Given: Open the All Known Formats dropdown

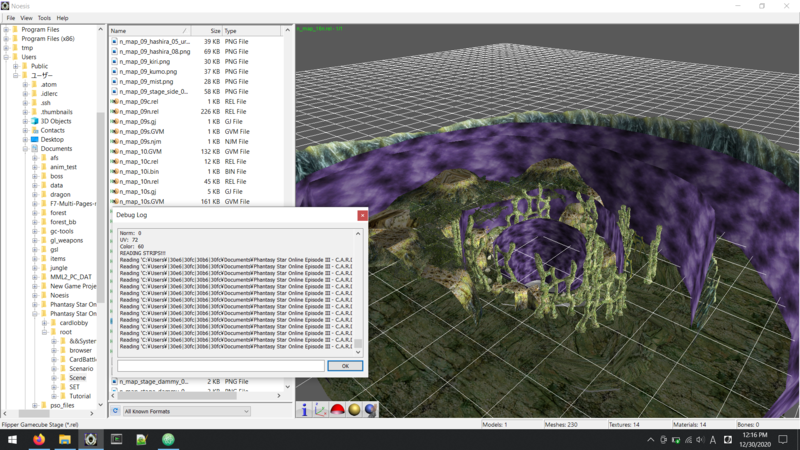Looking at the screenshot, I should pyautogui.click(x=186, y=411).
